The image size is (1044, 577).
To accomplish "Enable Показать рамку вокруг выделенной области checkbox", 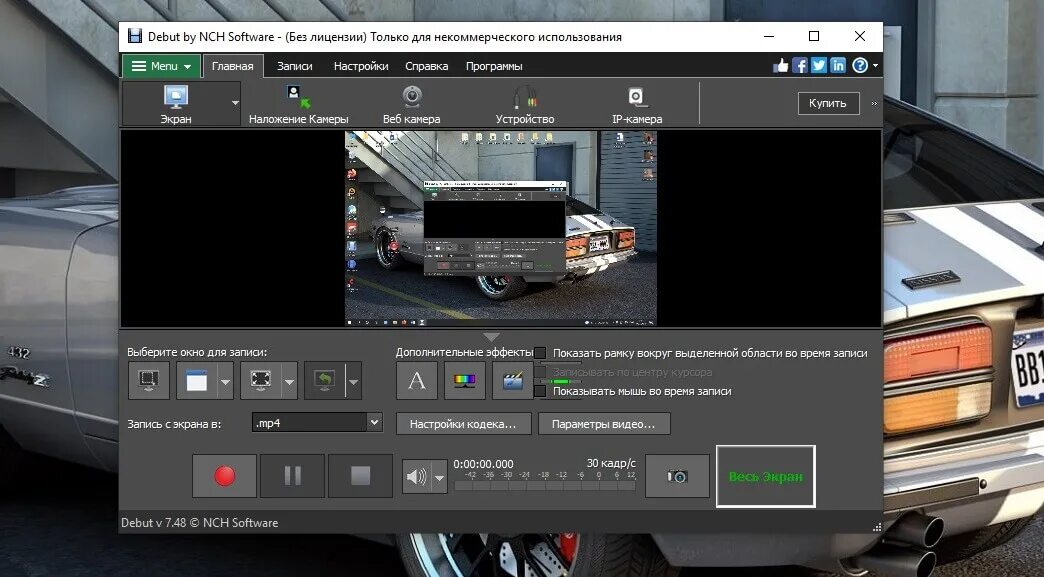I will [x=540, y=353].
